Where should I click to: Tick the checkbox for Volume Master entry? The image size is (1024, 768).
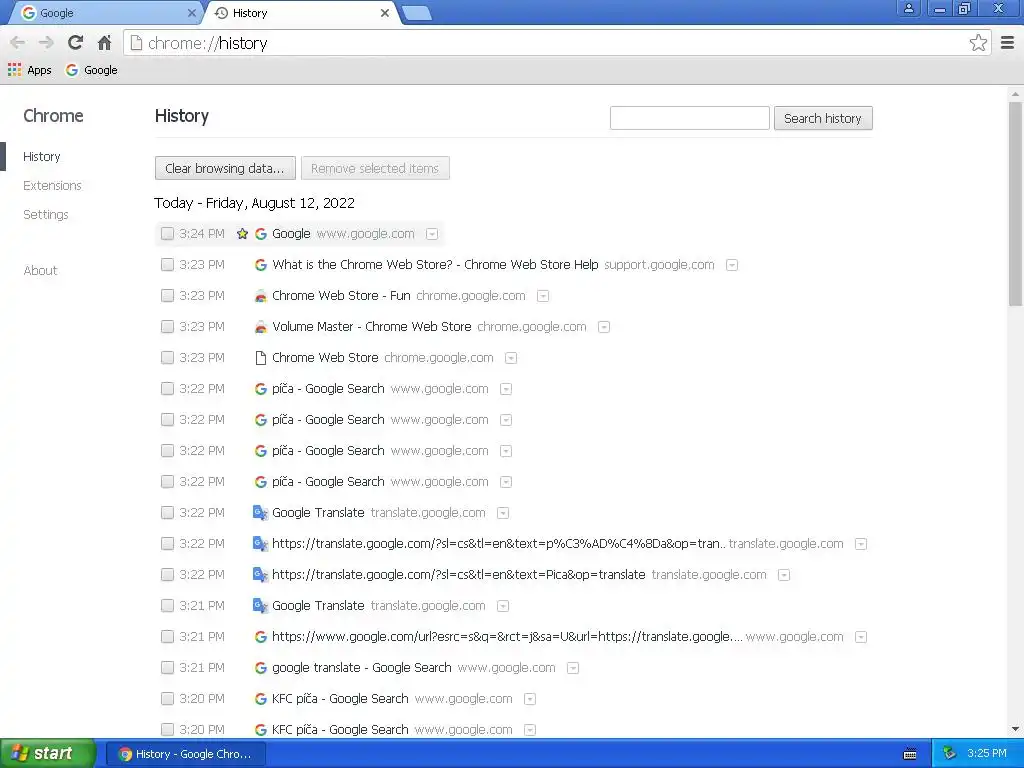pyautogui.click(x=167, y=327)
